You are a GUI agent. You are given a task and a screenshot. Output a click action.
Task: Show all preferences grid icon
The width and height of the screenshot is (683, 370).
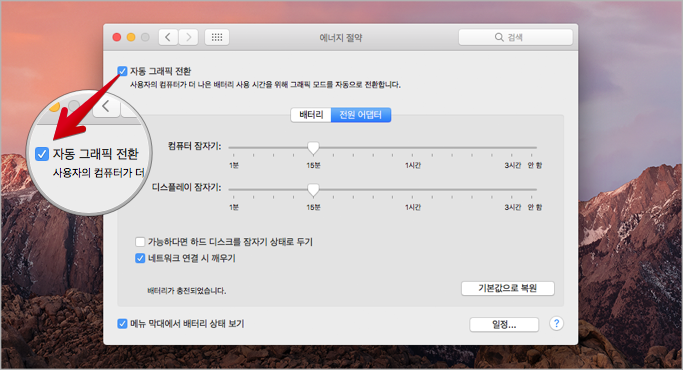(x=217, y=37)
